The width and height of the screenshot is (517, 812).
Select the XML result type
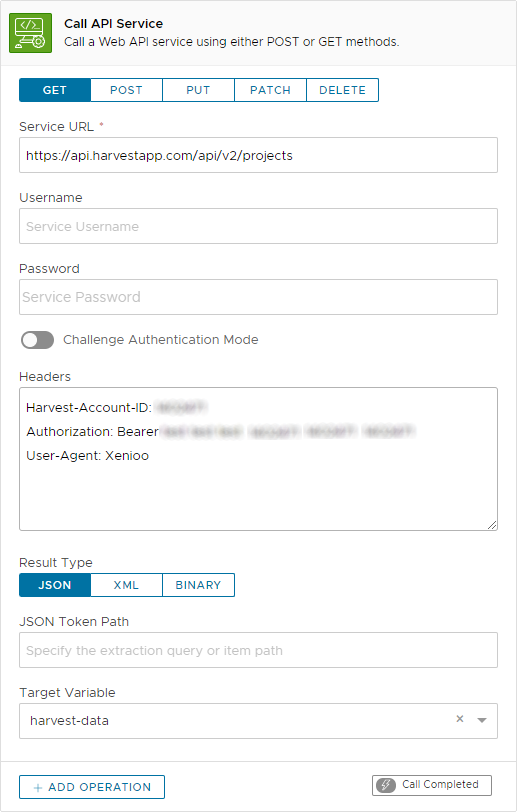(x=126, y=585)
